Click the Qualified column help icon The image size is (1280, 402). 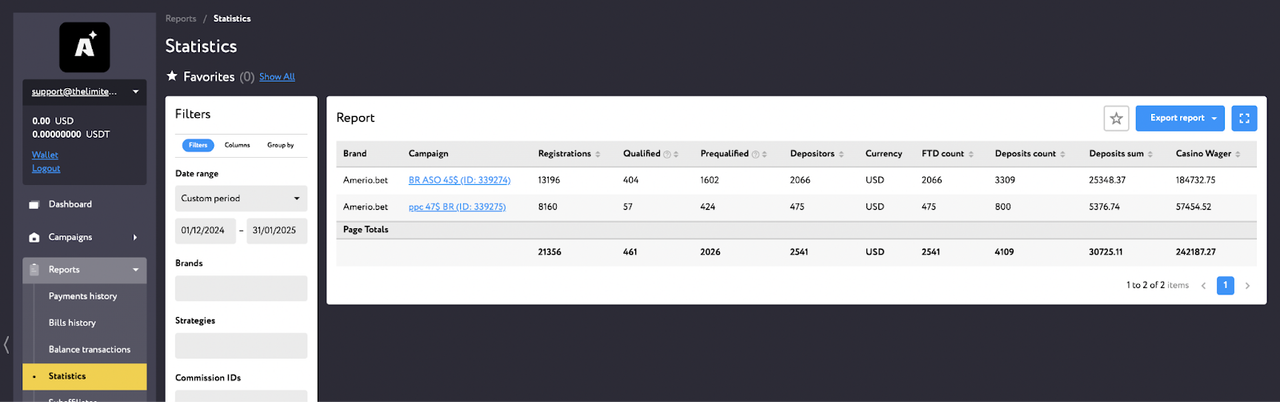665,154
